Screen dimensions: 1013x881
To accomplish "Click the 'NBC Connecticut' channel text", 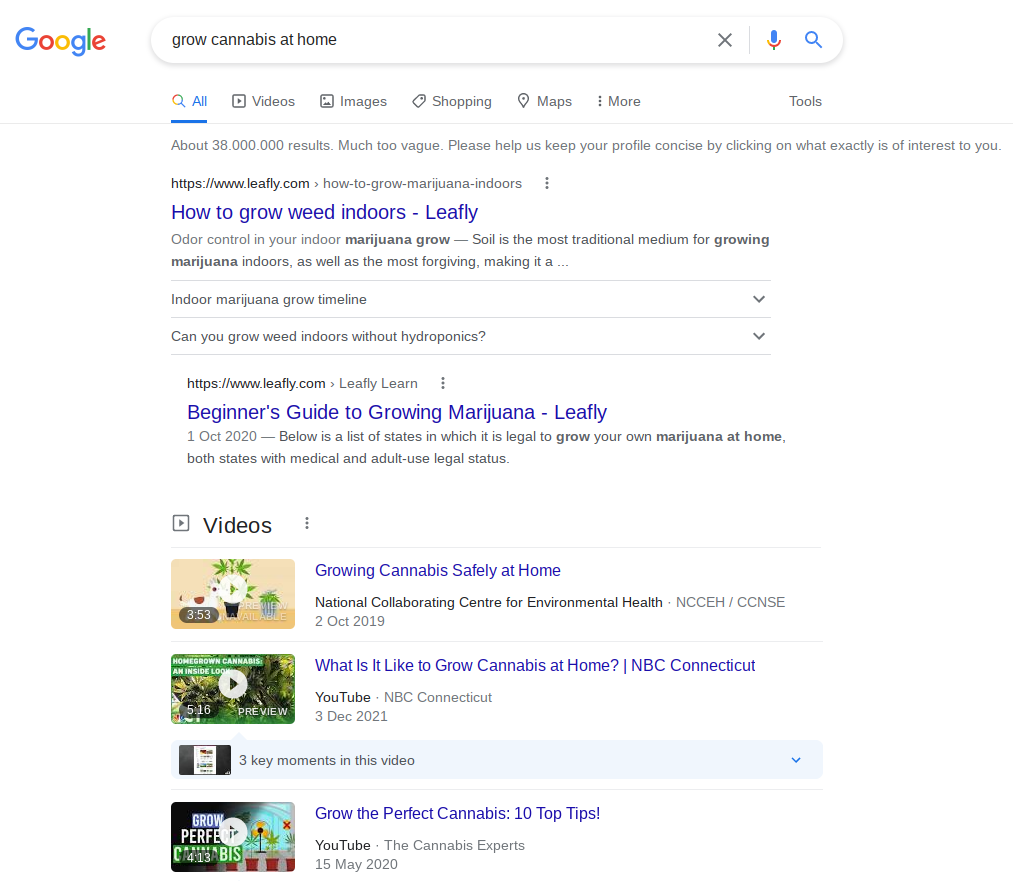I will [x=438, y=698].
